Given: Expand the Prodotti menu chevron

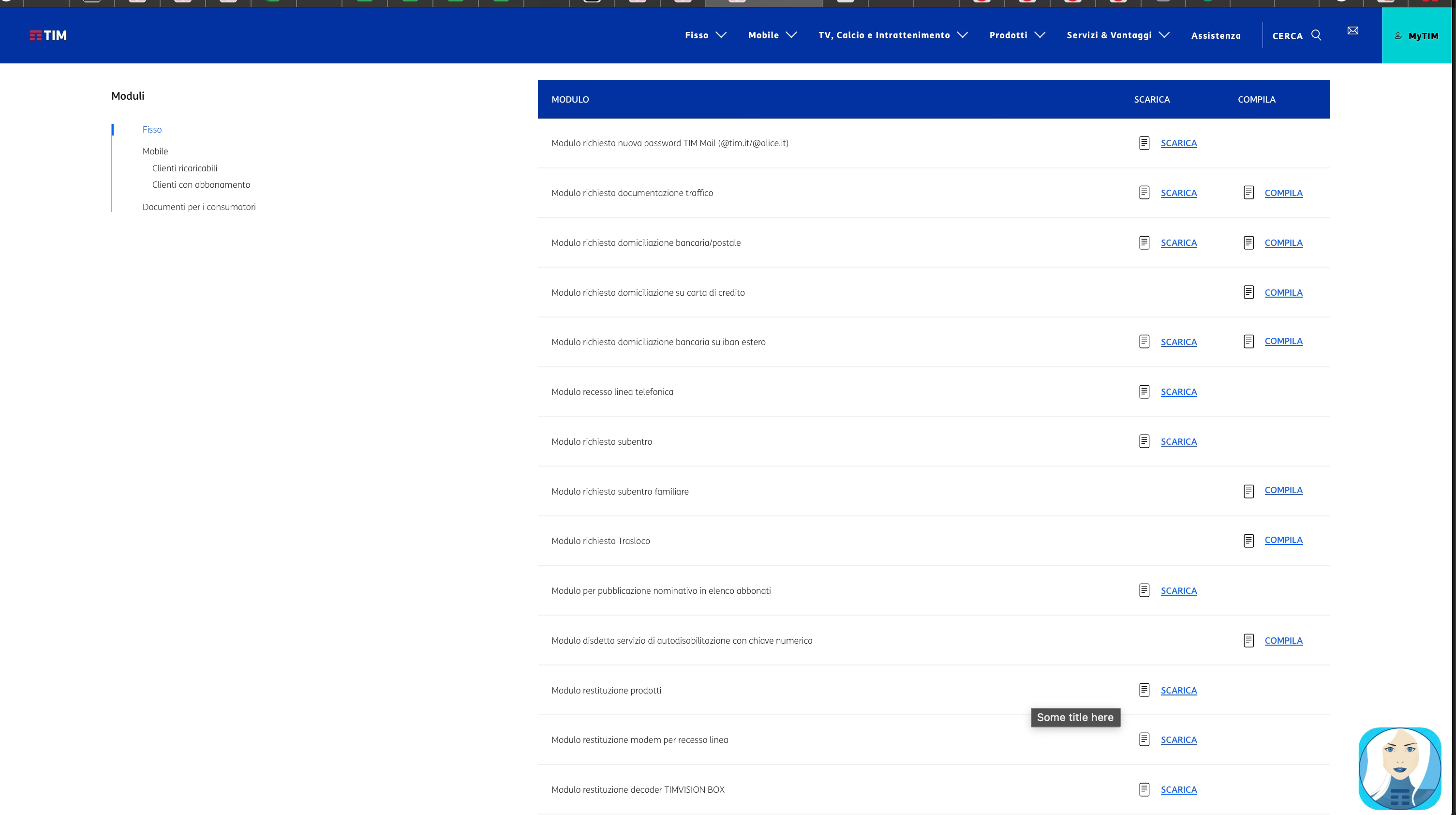Looking at the screenshot, I should (1040, 35).
